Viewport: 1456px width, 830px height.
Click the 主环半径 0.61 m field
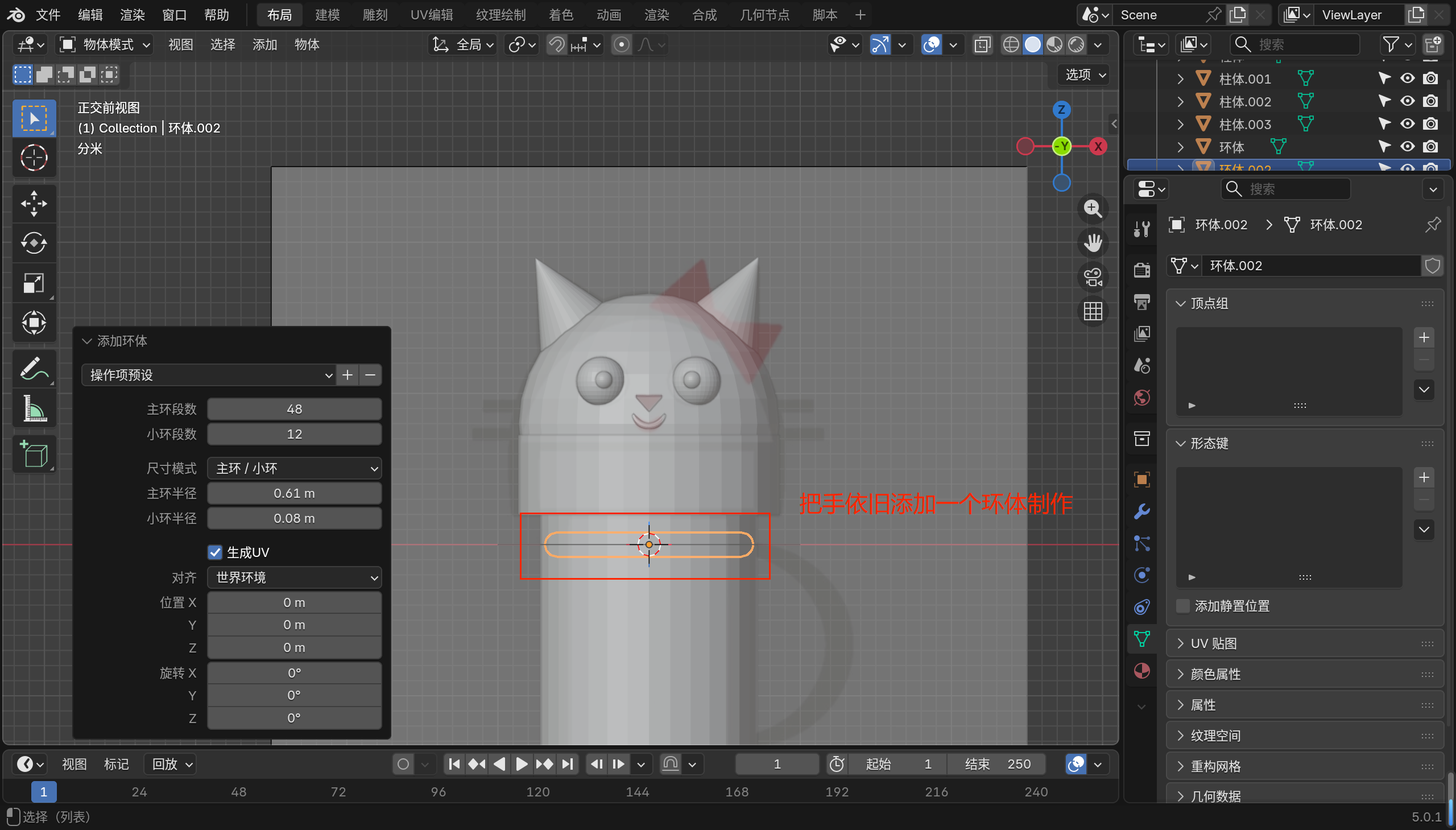tap(294, 493)
